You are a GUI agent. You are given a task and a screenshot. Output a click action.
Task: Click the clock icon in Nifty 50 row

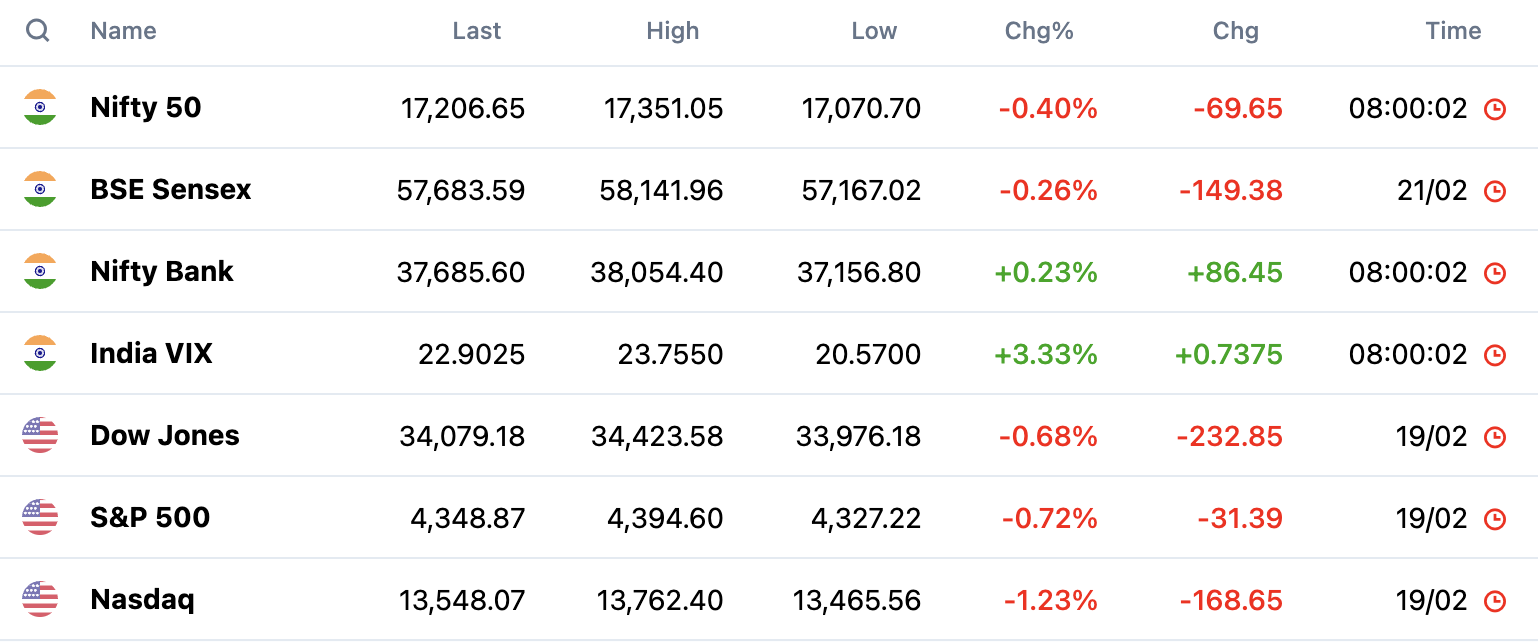[x=1494, y=109]
